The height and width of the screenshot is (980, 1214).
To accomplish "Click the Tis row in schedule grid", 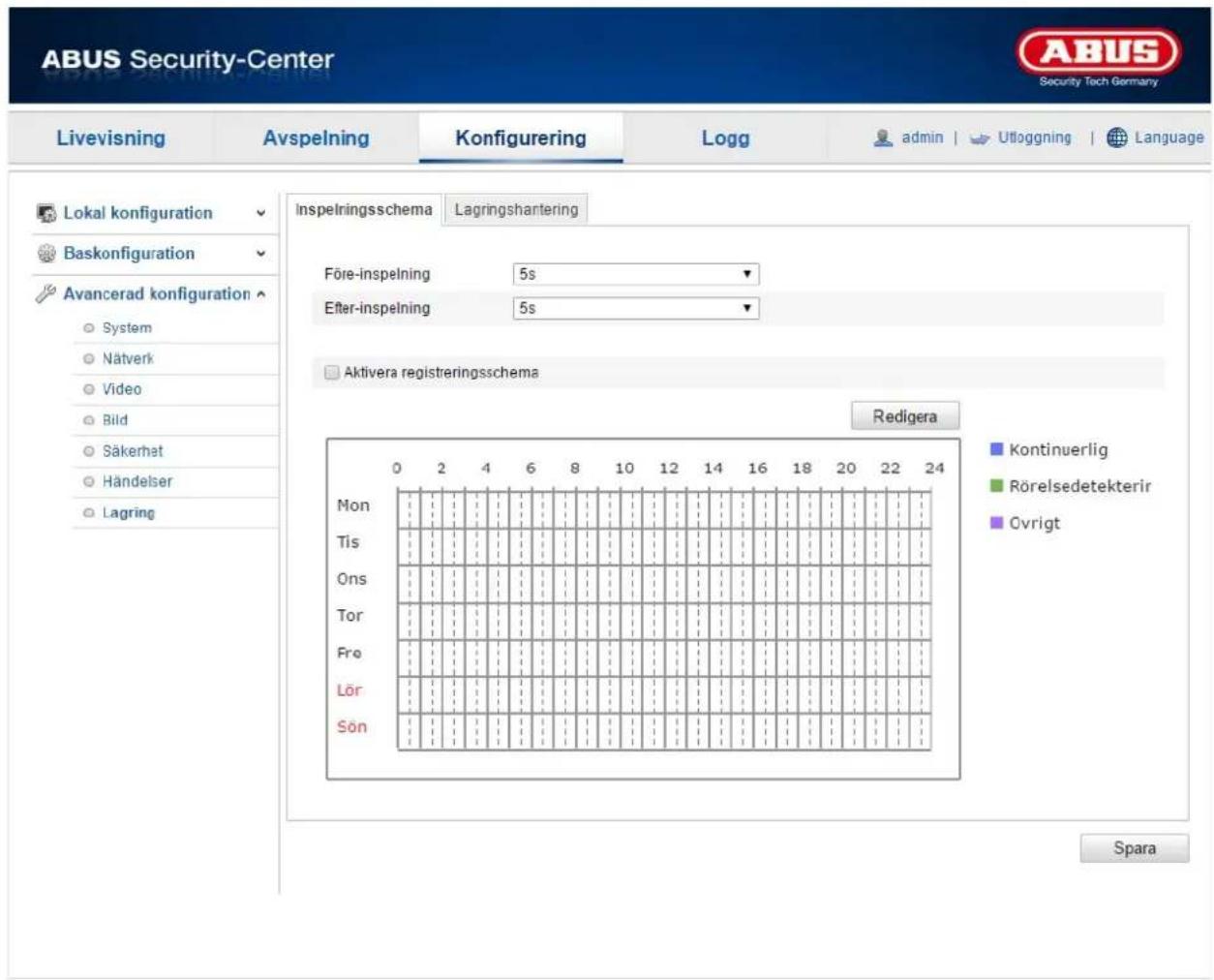I will point(664,546).
